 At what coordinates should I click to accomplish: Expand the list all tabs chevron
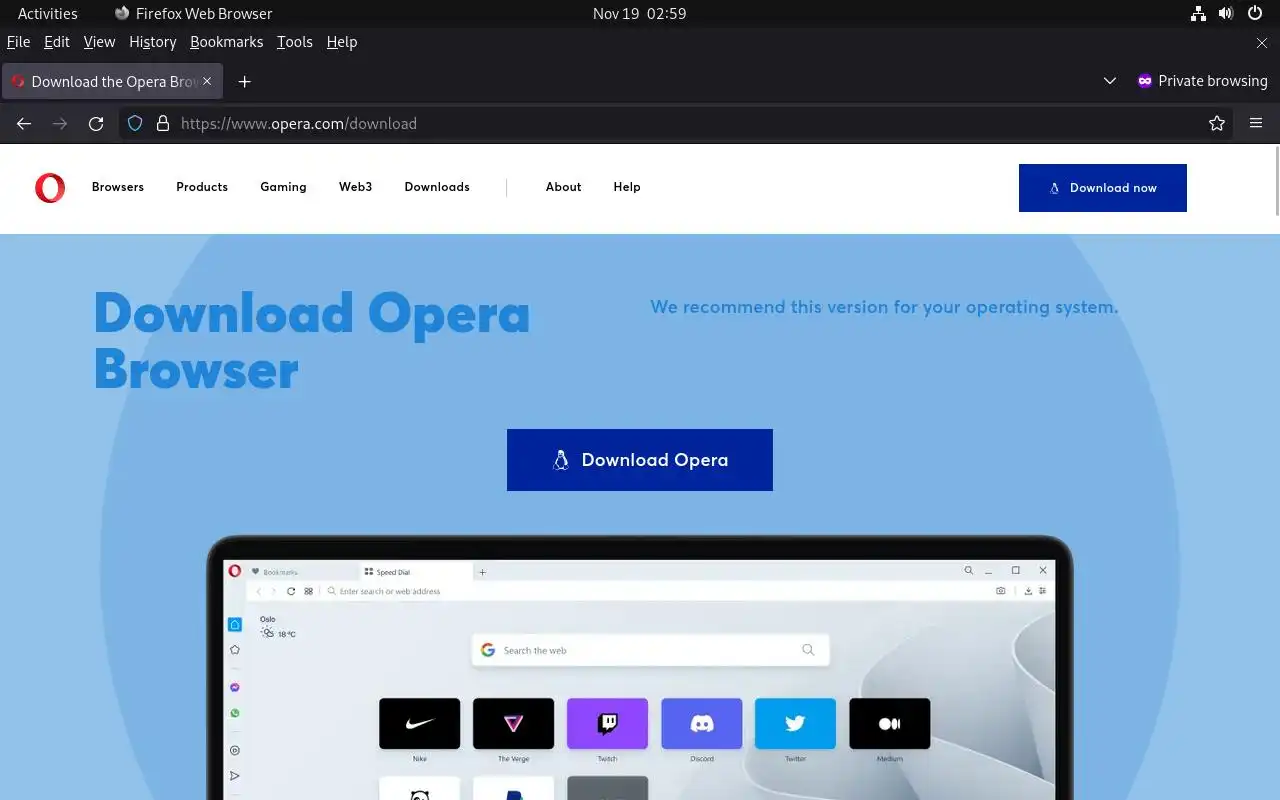click(1109, 81)
